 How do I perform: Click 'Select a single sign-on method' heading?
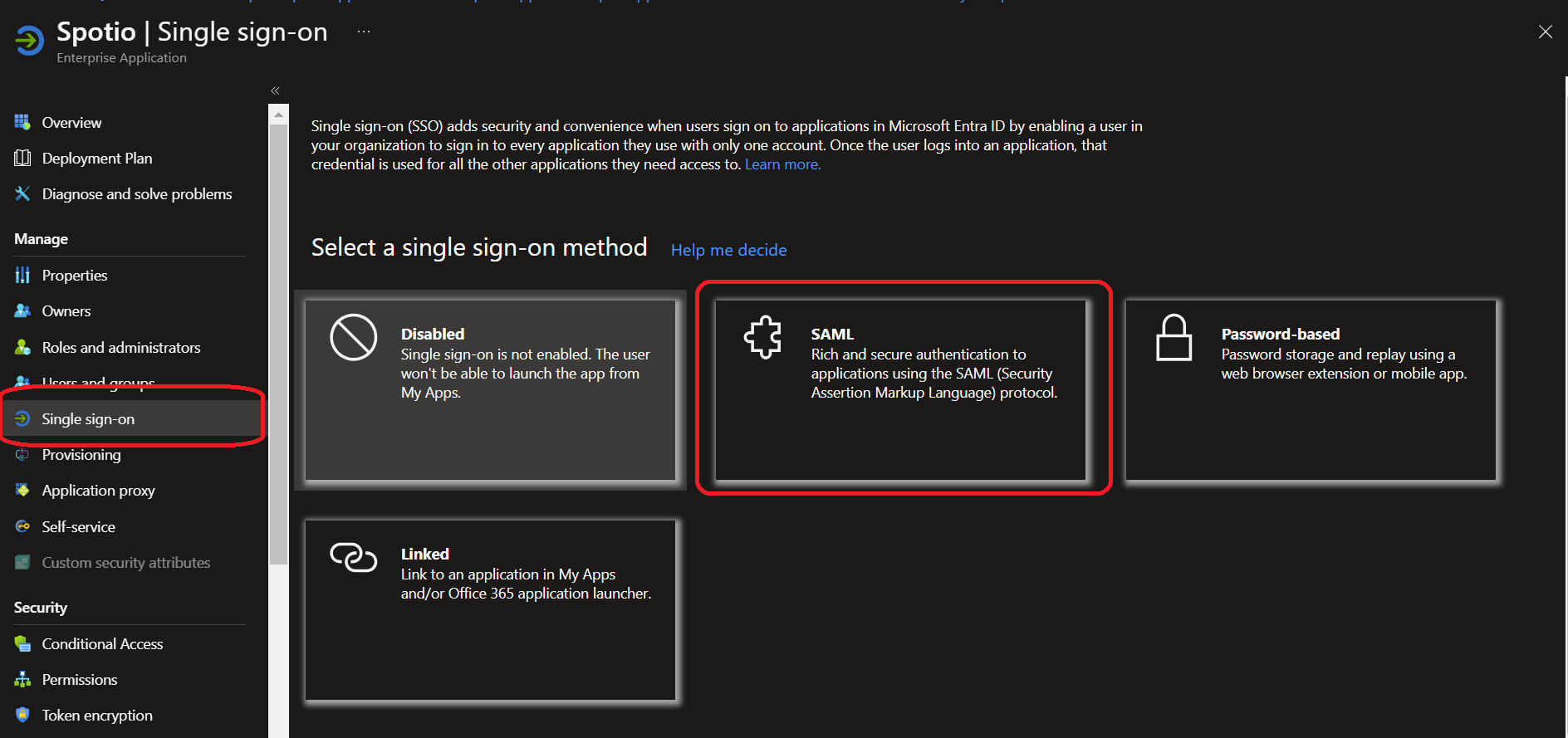[479, 247]
